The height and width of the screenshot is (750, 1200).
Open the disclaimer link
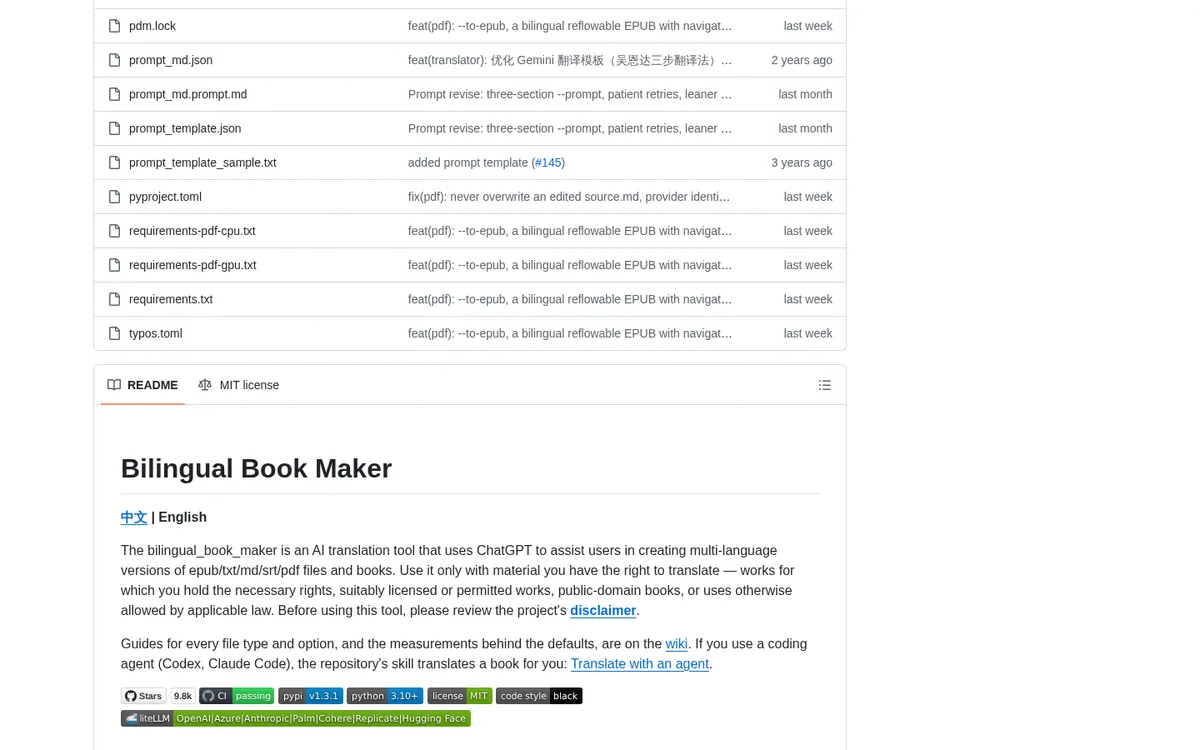(x=603, y=610)
